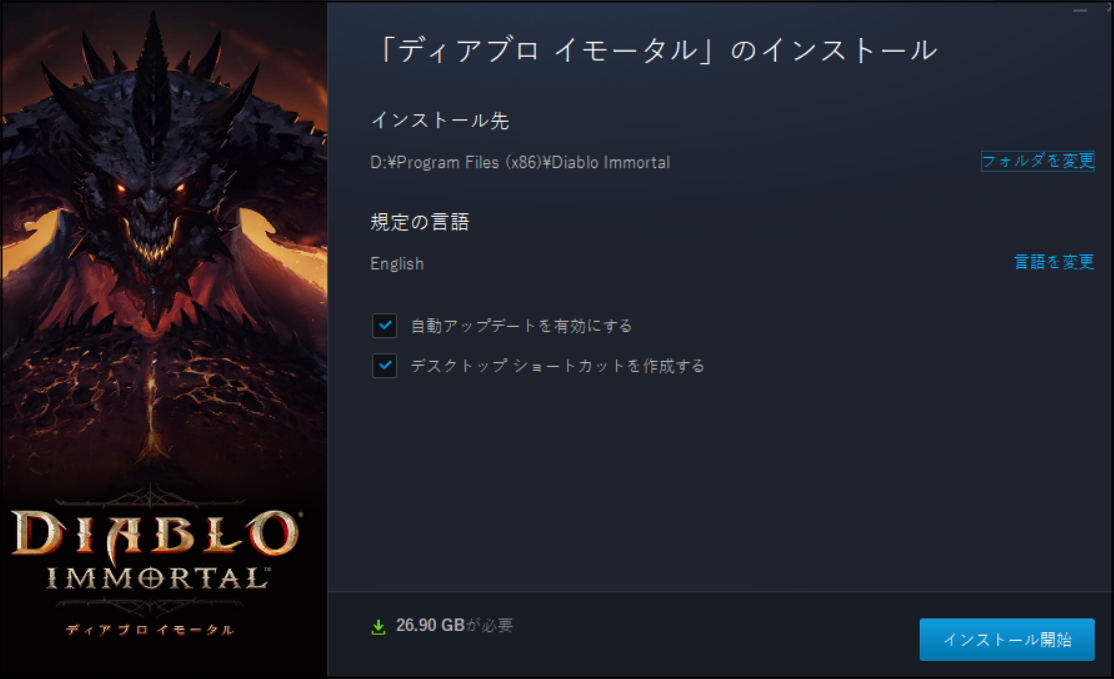
Task: Click the D:¥Program Files install path
Action: coord(519,163)
